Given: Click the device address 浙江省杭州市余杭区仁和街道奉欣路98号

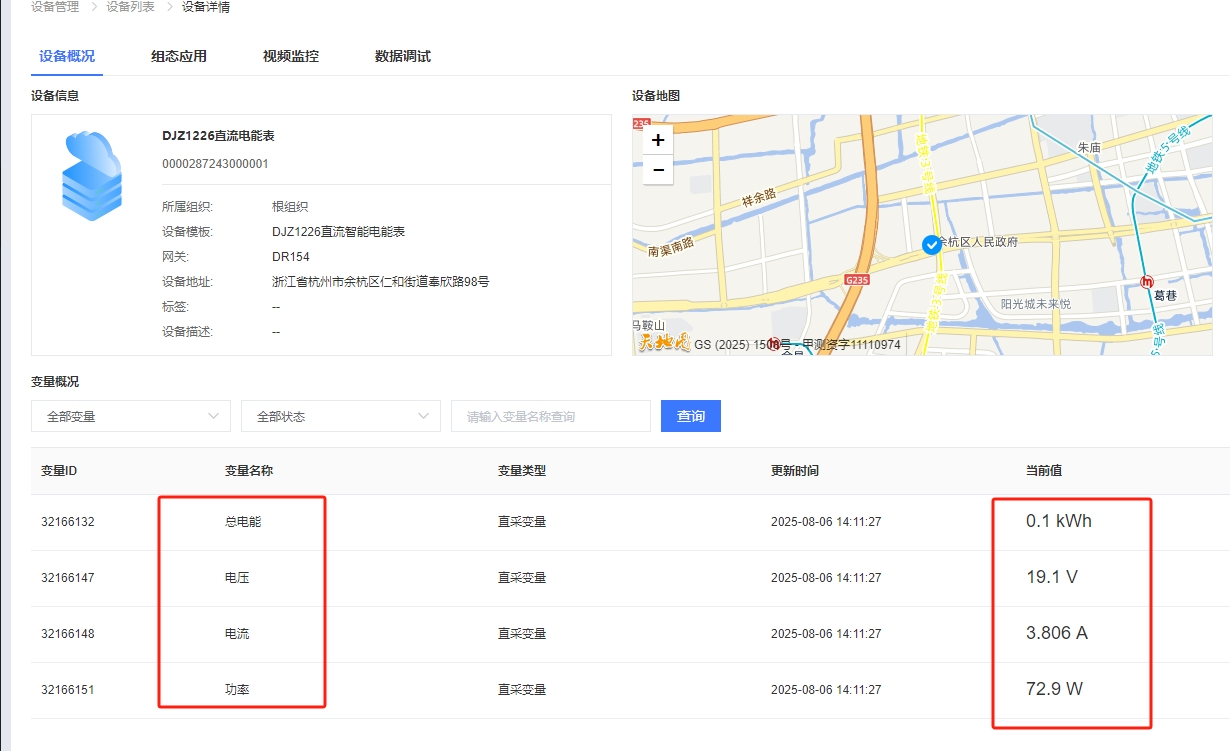Looking at the screenshot, I should [381, 282].
